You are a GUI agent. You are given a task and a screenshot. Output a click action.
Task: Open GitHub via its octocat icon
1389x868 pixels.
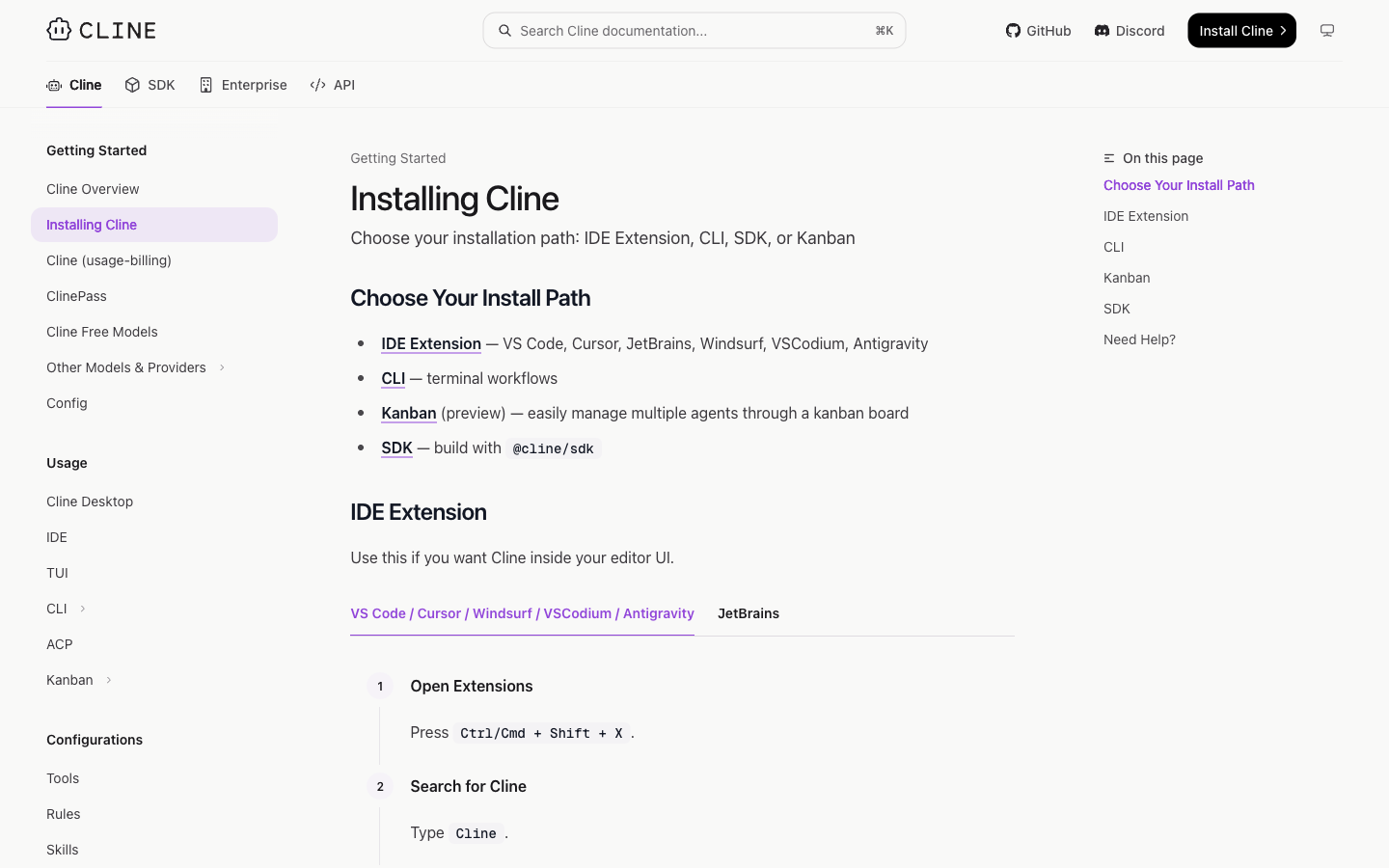pos(1013,31)
